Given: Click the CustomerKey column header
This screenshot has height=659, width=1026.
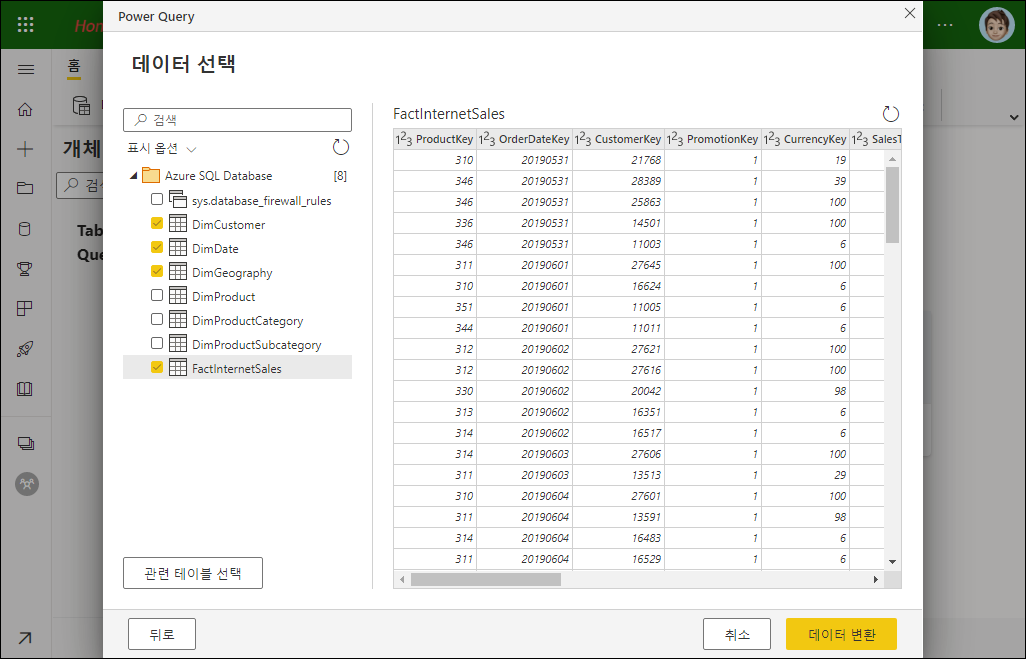Looking at the screenshot, I should (x=618, y=139).
